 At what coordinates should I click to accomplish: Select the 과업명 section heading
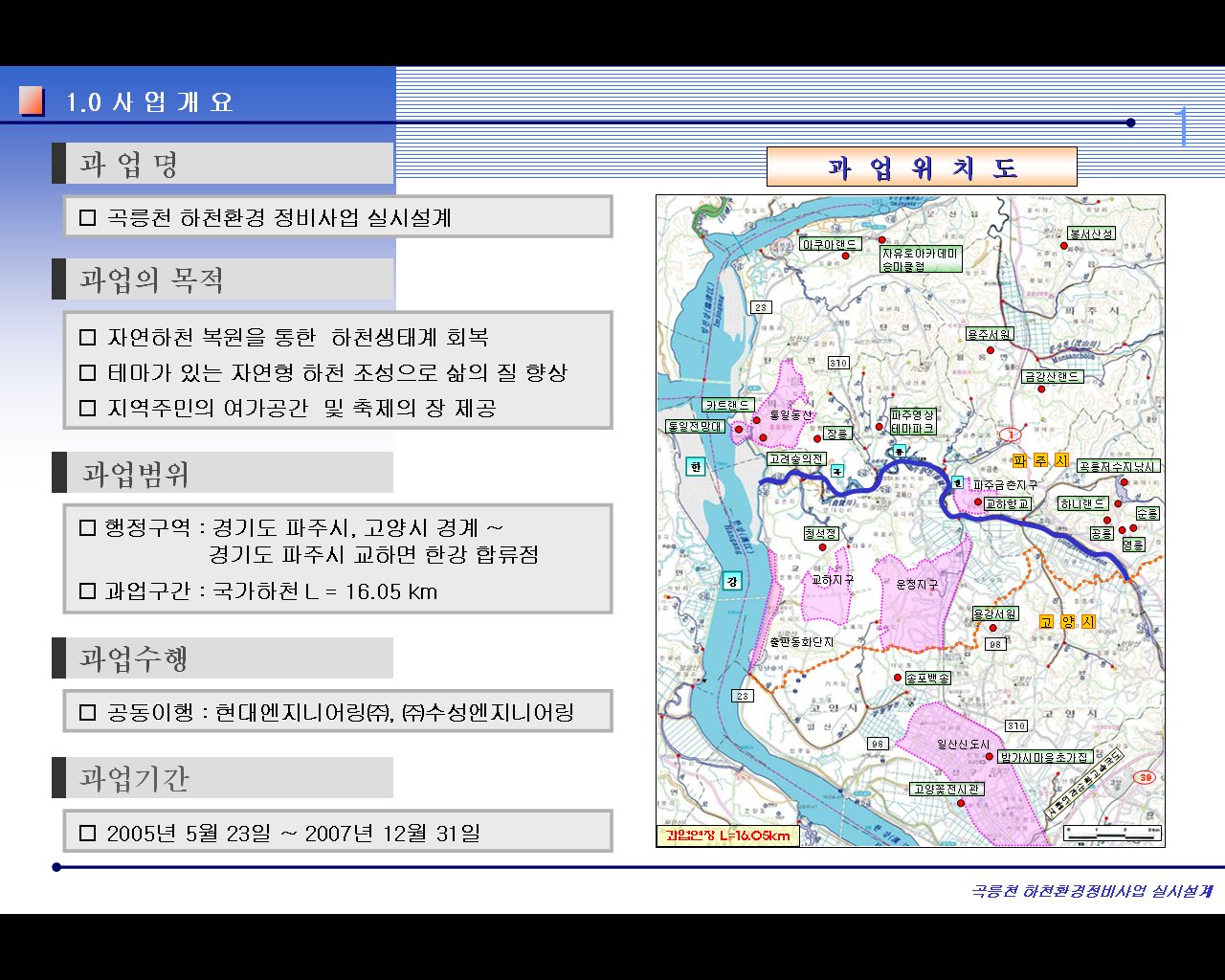click(129, 165)
